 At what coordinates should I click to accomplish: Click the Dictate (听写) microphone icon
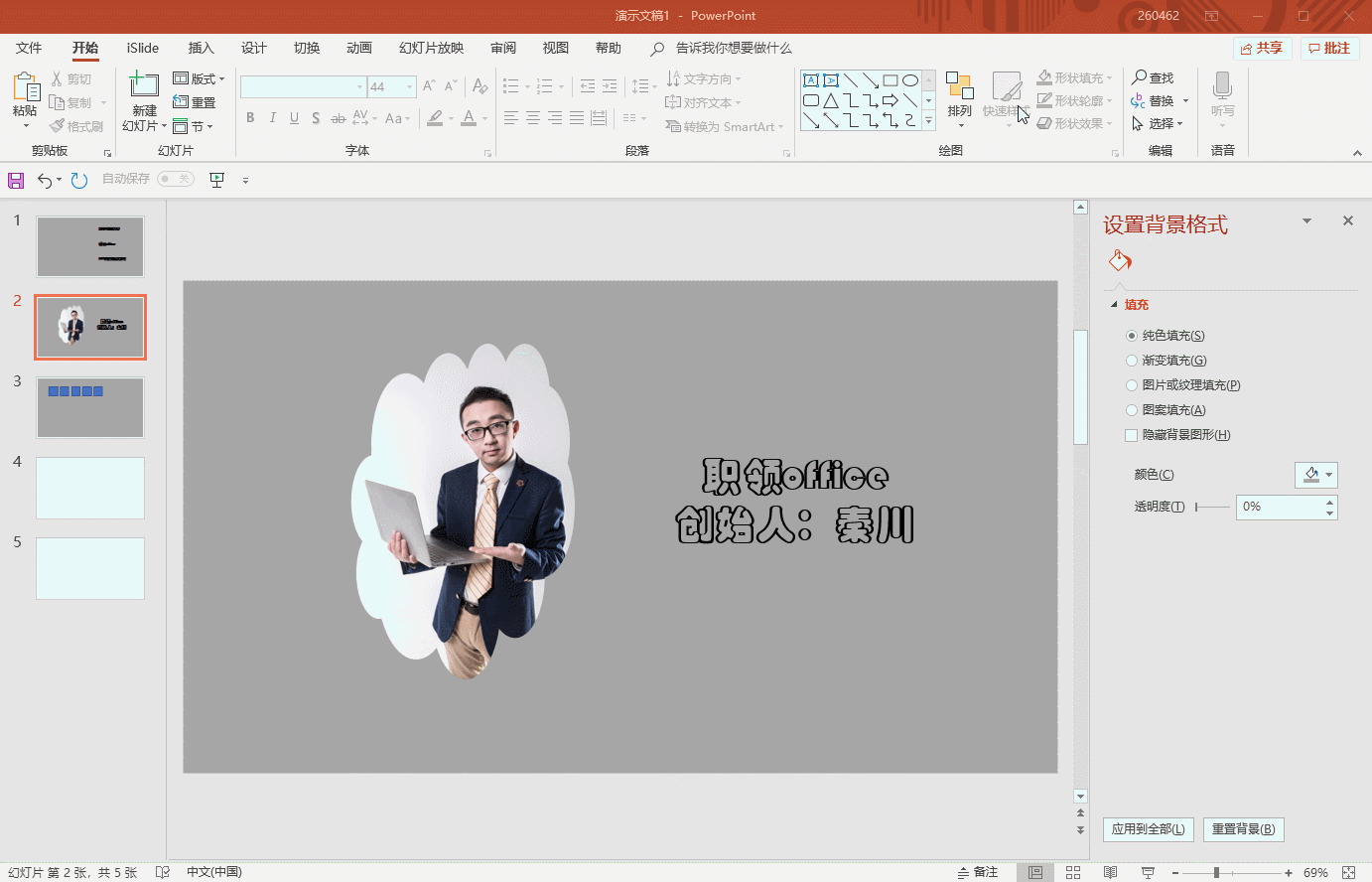pyautogui.click(x=1222, y=86)
